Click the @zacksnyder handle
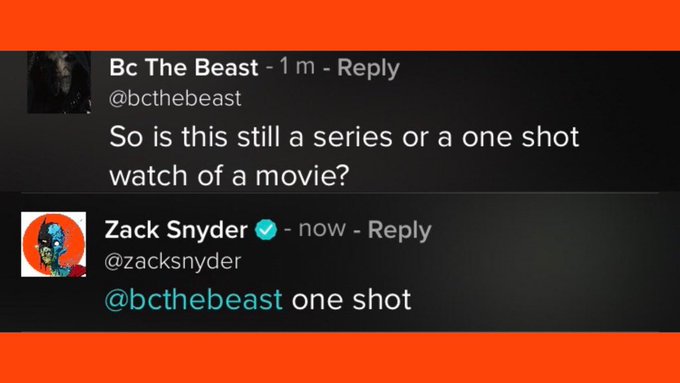The height and width of the screenshot is (383, 680). tap(173, 262)
